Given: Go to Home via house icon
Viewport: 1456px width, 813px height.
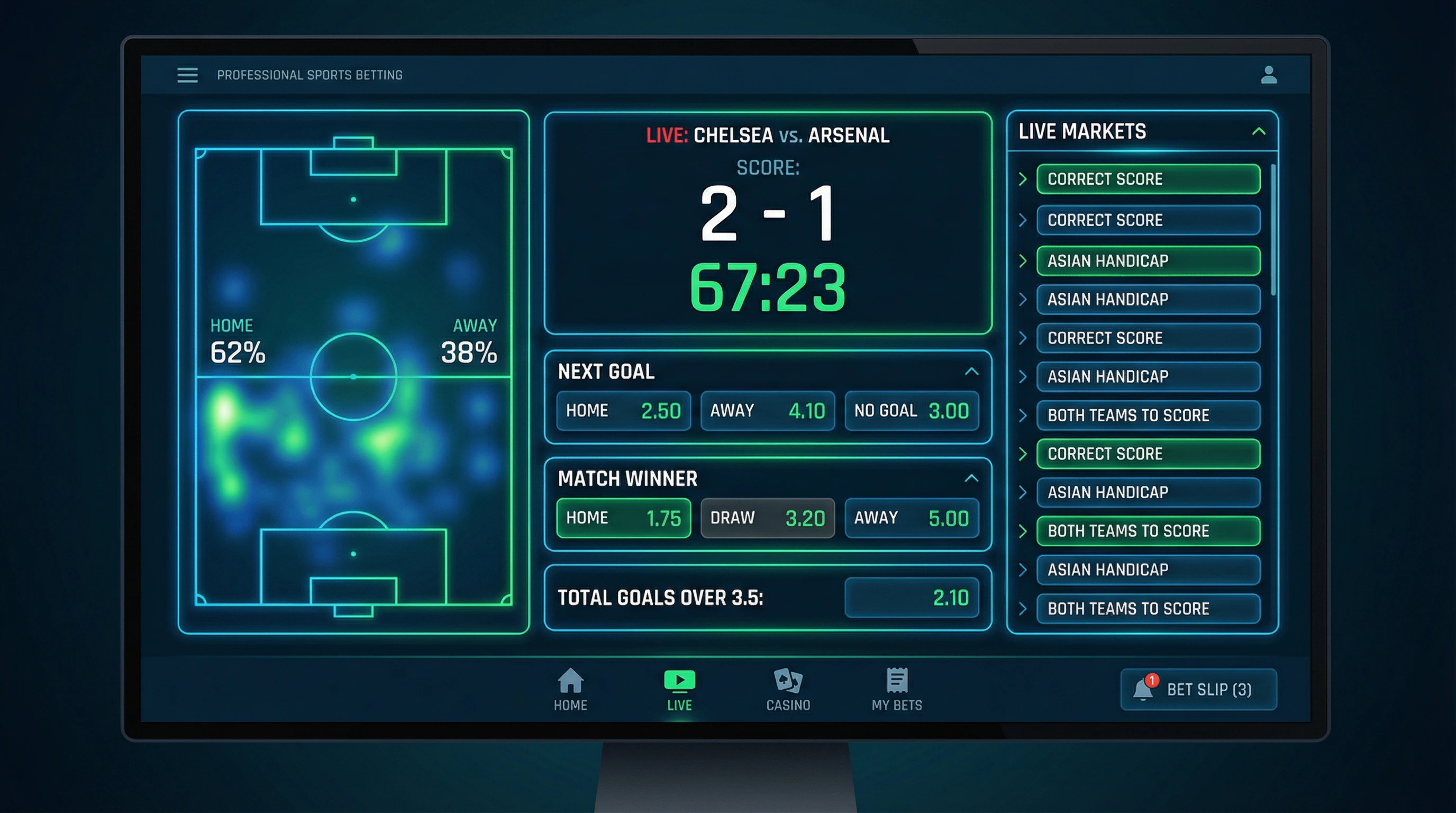Looking at the screenshot, I should tap(570, 680).
